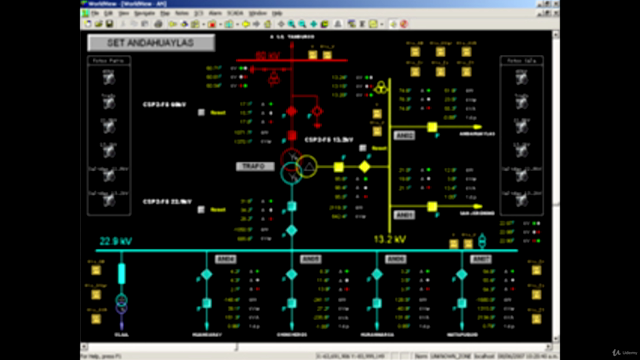Open the Alarm menu

click(215, 13)
